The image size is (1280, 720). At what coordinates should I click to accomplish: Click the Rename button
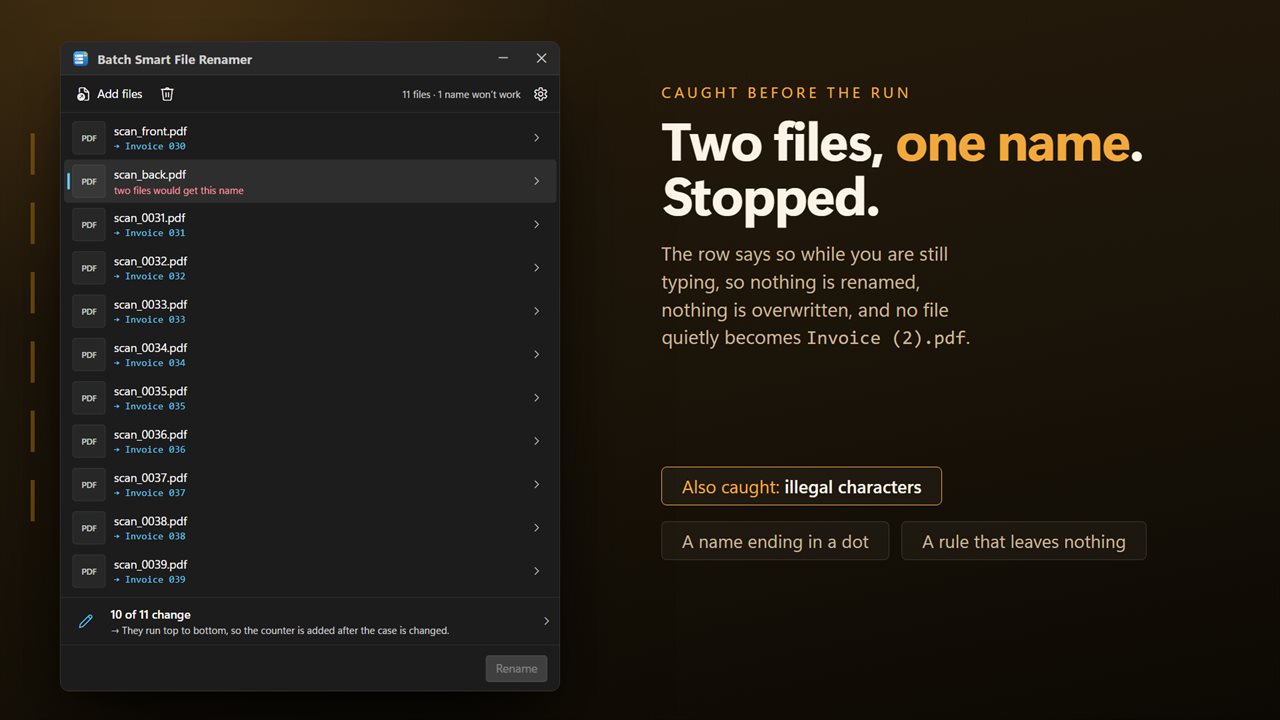coord(516,668)
